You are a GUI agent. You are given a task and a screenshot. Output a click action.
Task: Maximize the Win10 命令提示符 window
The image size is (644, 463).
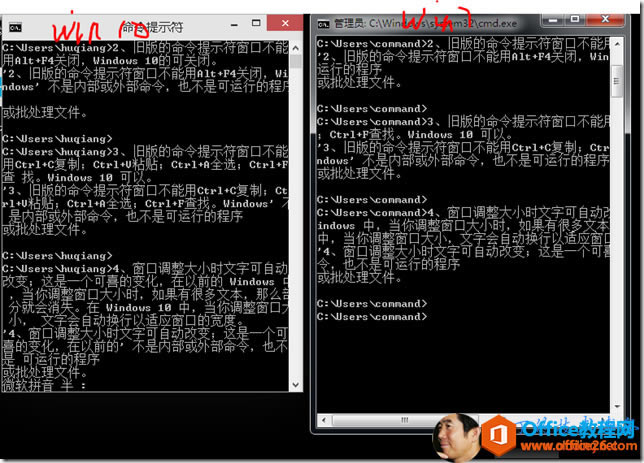[x=256, y=23]
